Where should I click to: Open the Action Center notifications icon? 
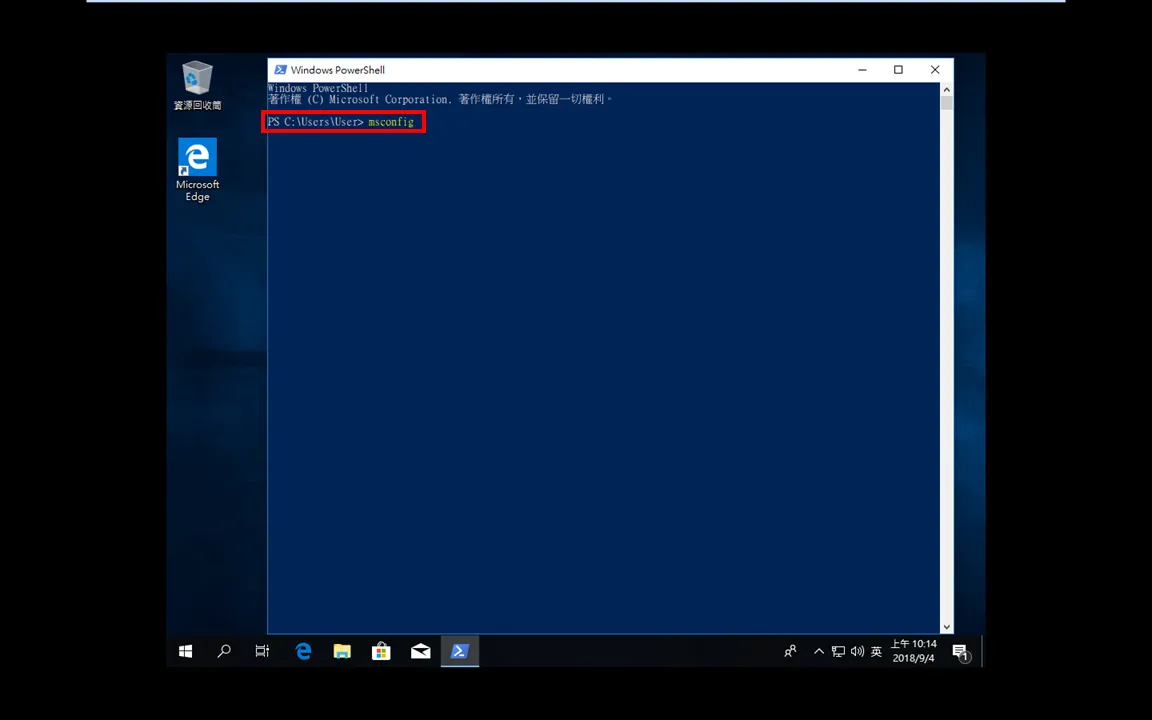(x=960, y=652)
